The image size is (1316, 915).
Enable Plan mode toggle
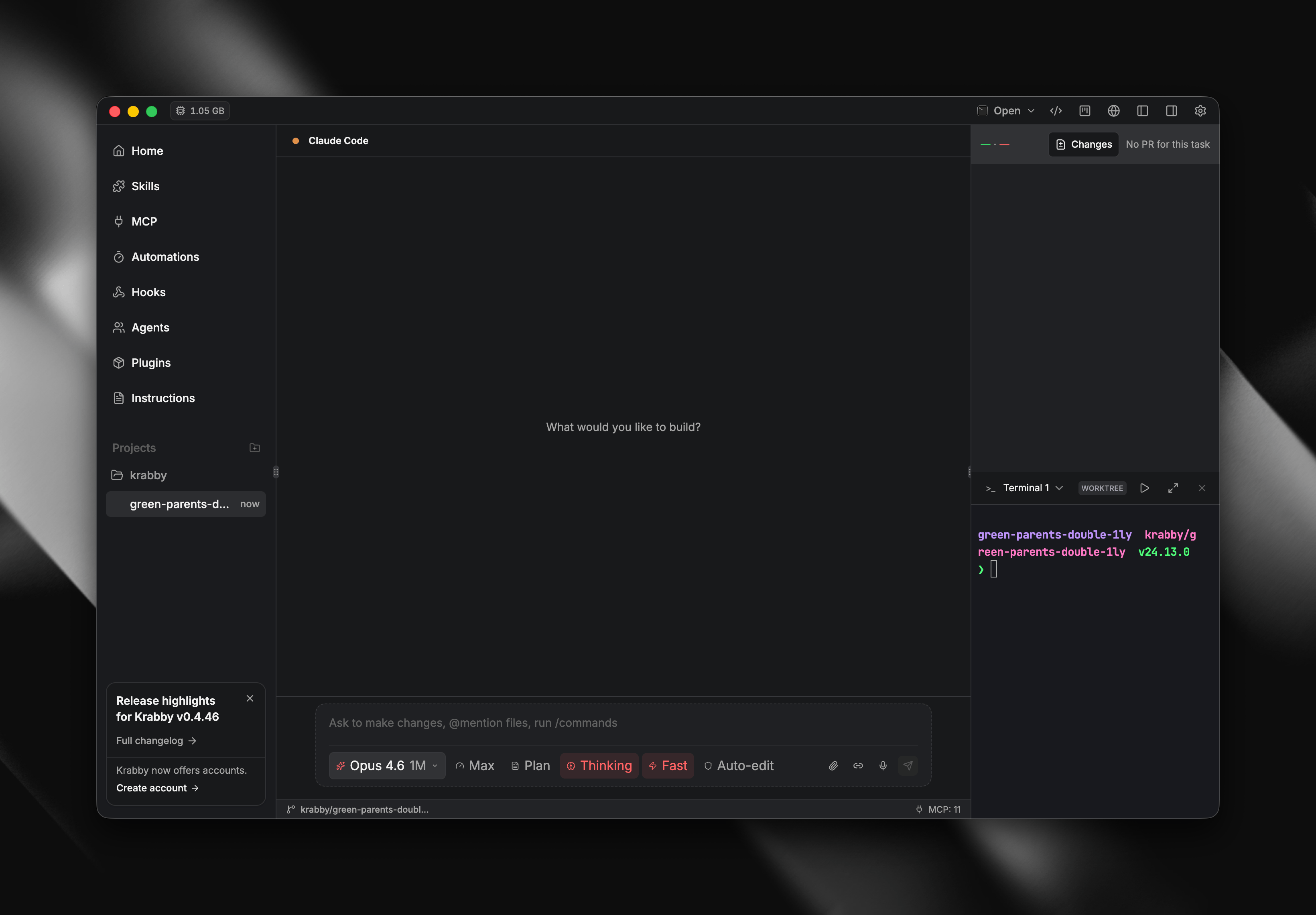click(530, 765)
